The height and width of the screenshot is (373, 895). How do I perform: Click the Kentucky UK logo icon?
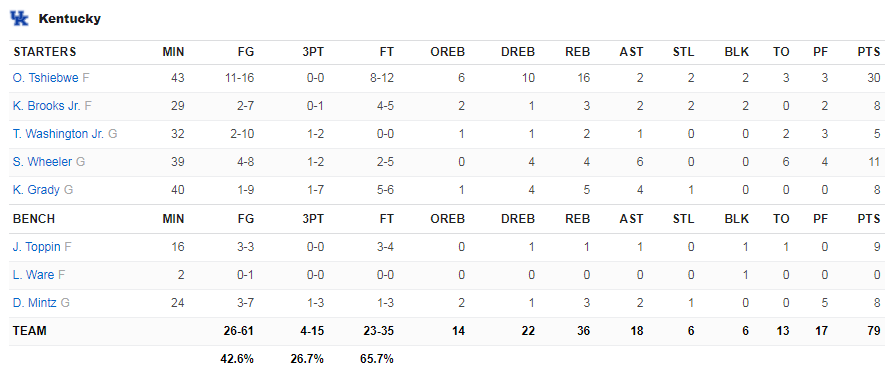pyautogui.click(x=19, y=18)
